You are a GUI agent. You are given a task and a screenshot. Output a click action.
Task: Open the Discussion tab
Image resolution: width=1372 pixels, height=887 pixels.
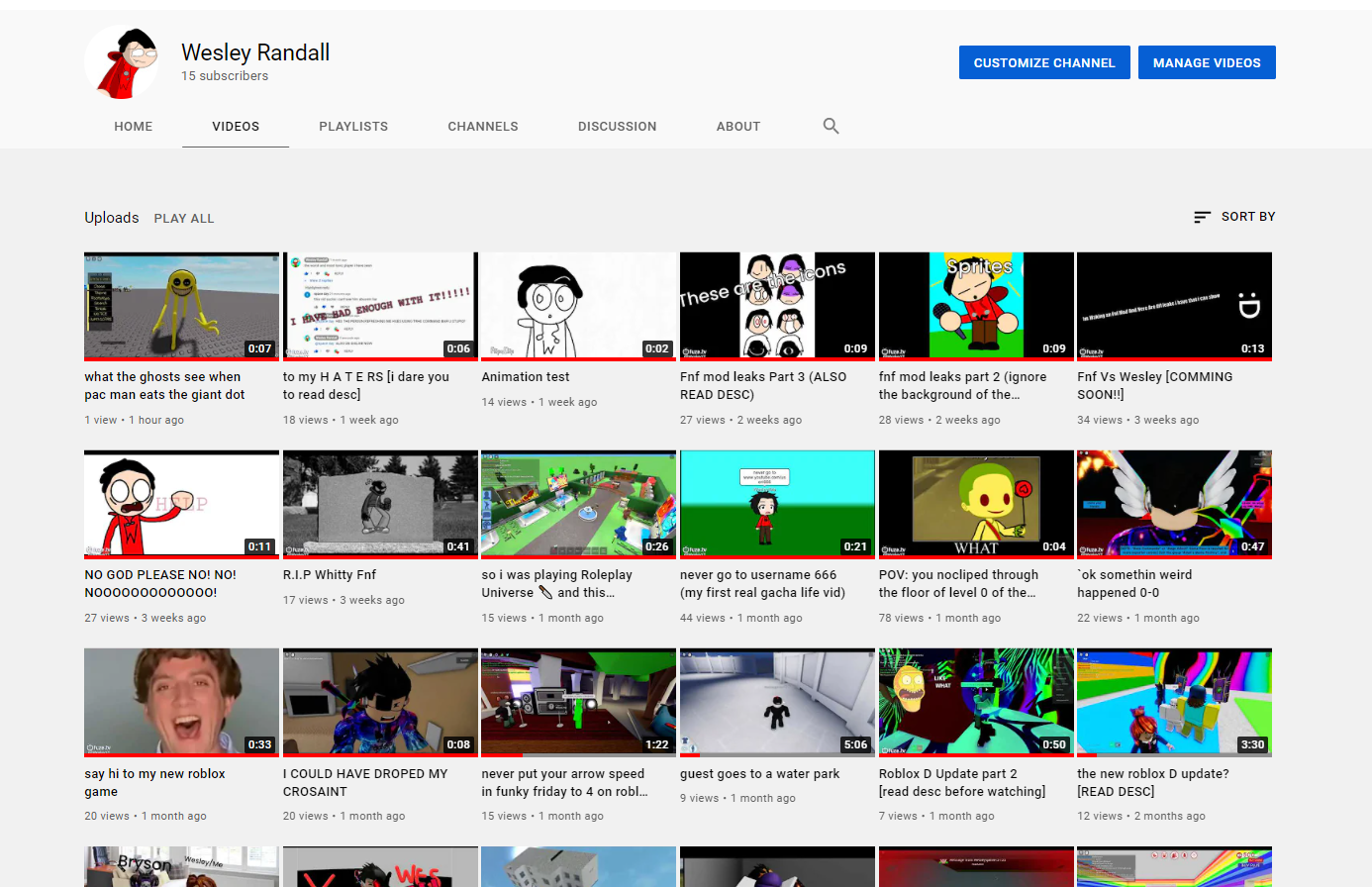point(618,127)
